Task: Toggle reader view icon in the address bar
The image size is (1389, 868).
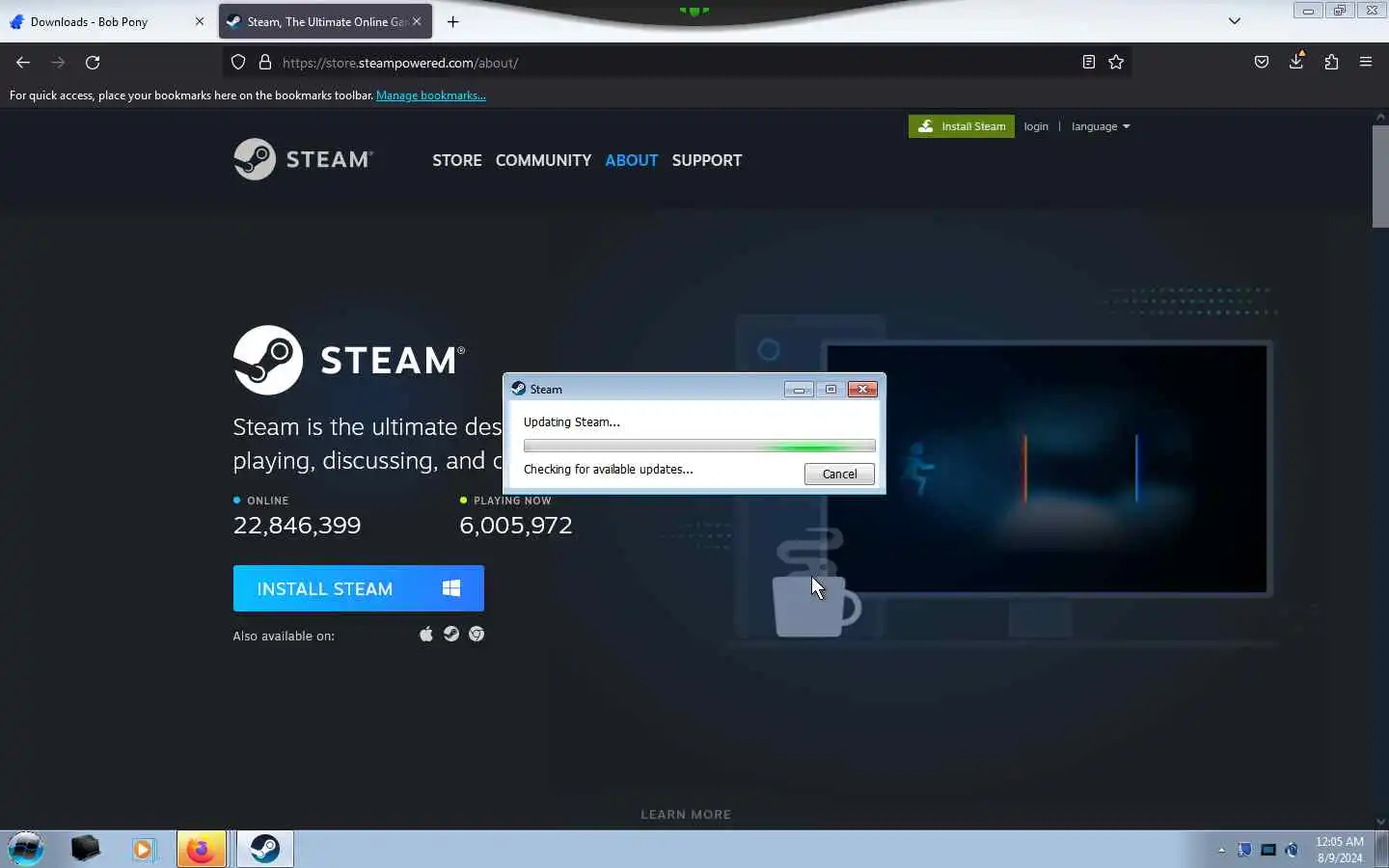Action: (x=1089, y=63)
